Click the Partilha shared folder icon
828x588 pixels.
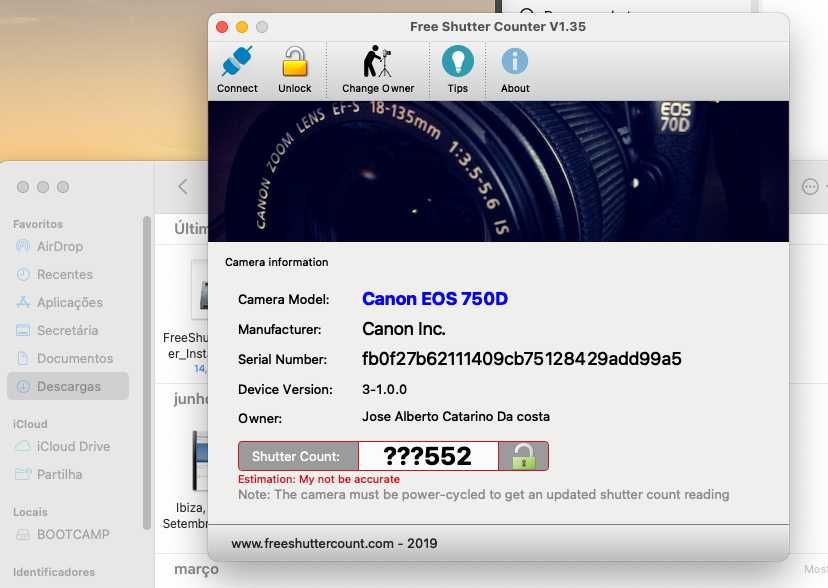coord(23,474)
